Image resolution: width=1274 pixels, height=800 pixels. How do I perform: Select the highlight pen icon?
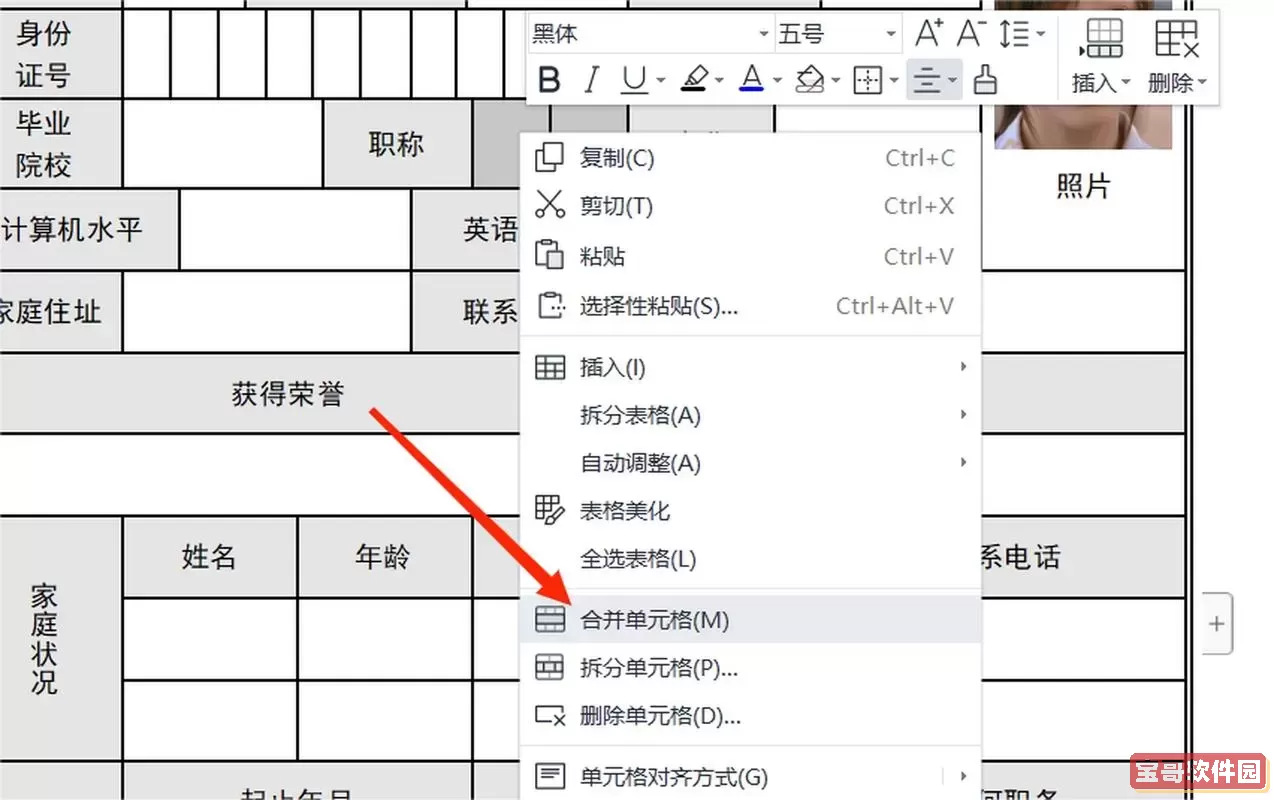[x=695, y=80]
